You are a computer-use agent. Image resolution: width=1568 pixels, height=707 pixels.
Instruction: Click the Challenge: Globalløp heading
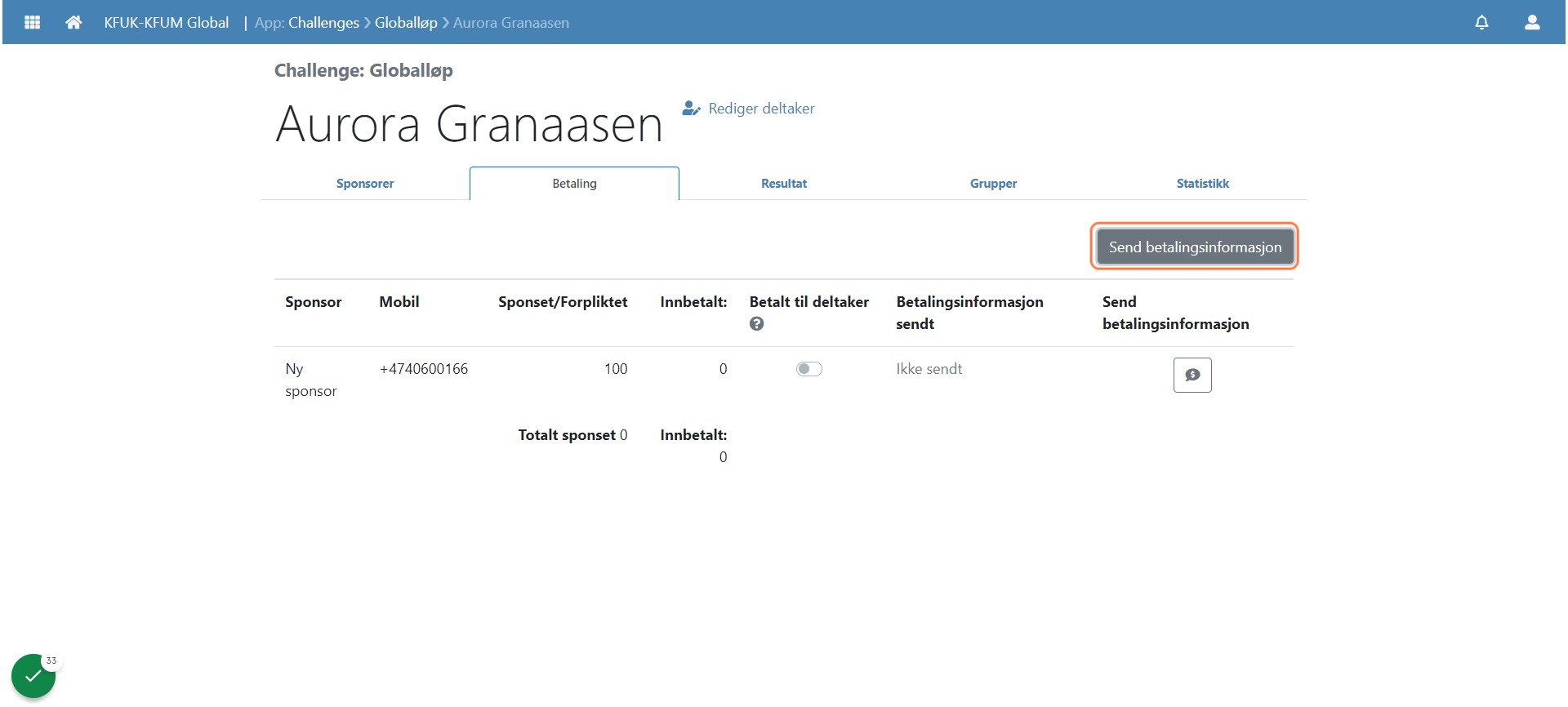[363, 70]
